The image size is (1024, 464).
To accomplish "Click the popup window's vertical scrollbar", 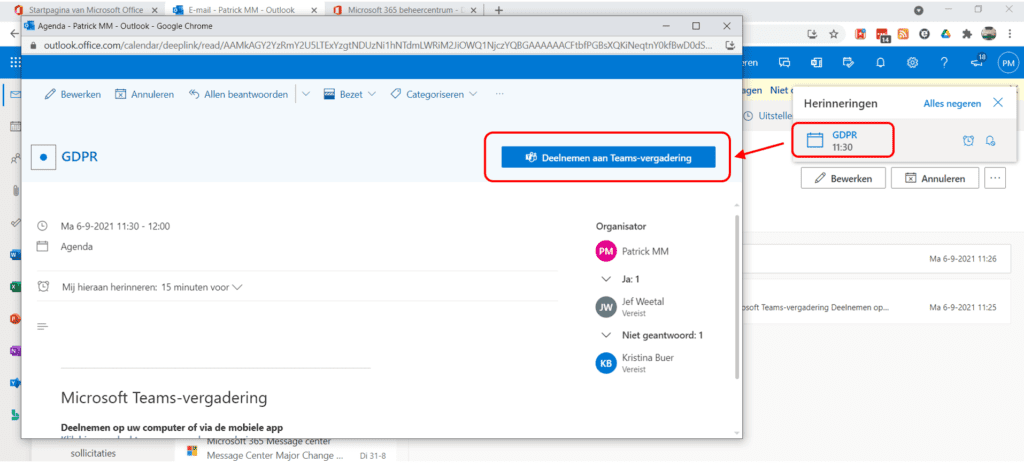I will (x=737, y=297).
